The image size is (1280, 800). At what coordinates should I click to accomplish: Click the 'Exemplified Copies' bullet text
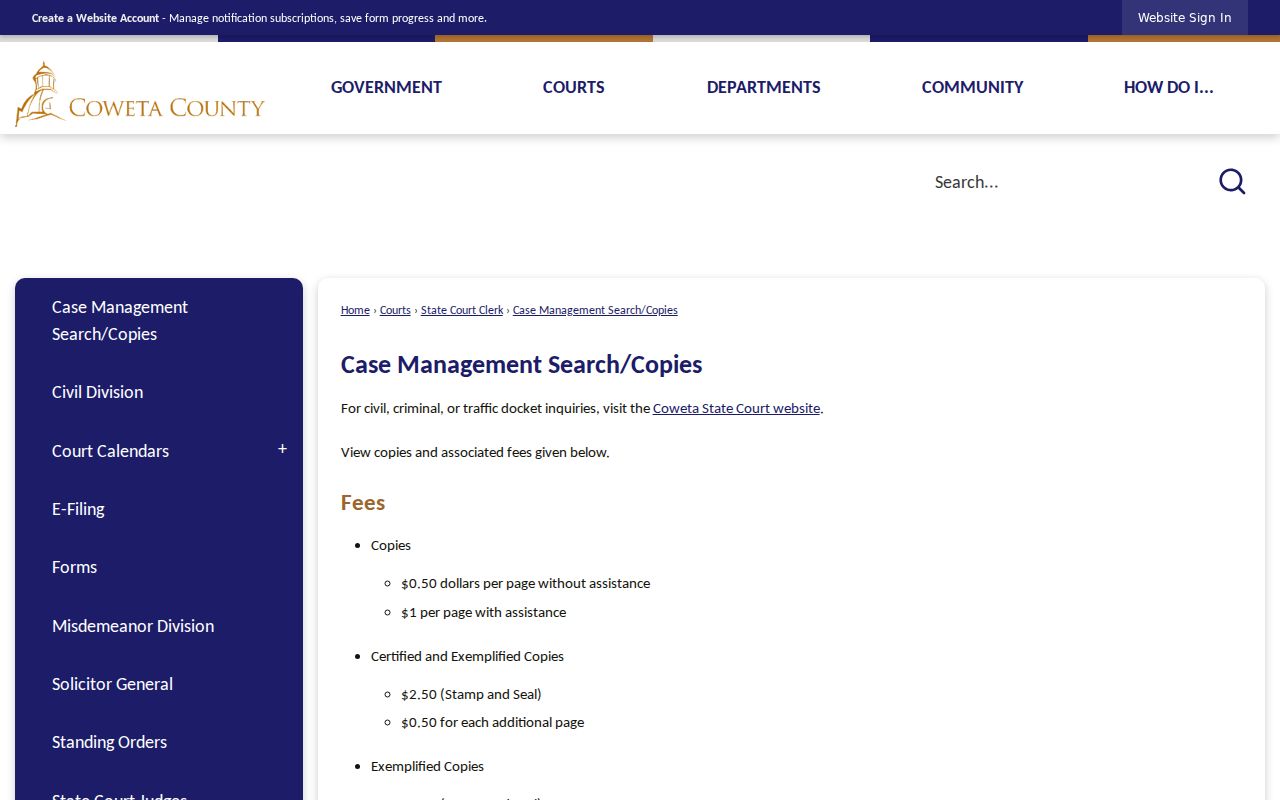pyautogui.click(x=427, y=766)
